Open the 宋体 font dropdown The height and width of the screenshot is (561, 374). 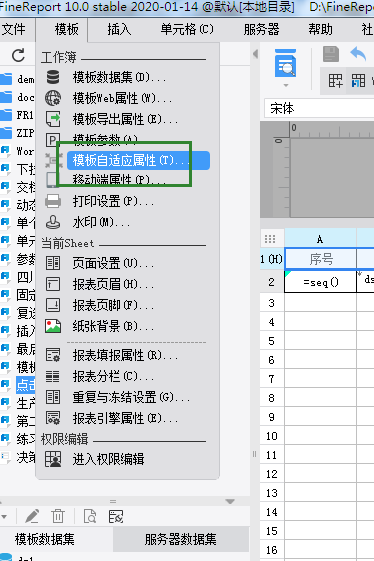(x=319, y=108)
